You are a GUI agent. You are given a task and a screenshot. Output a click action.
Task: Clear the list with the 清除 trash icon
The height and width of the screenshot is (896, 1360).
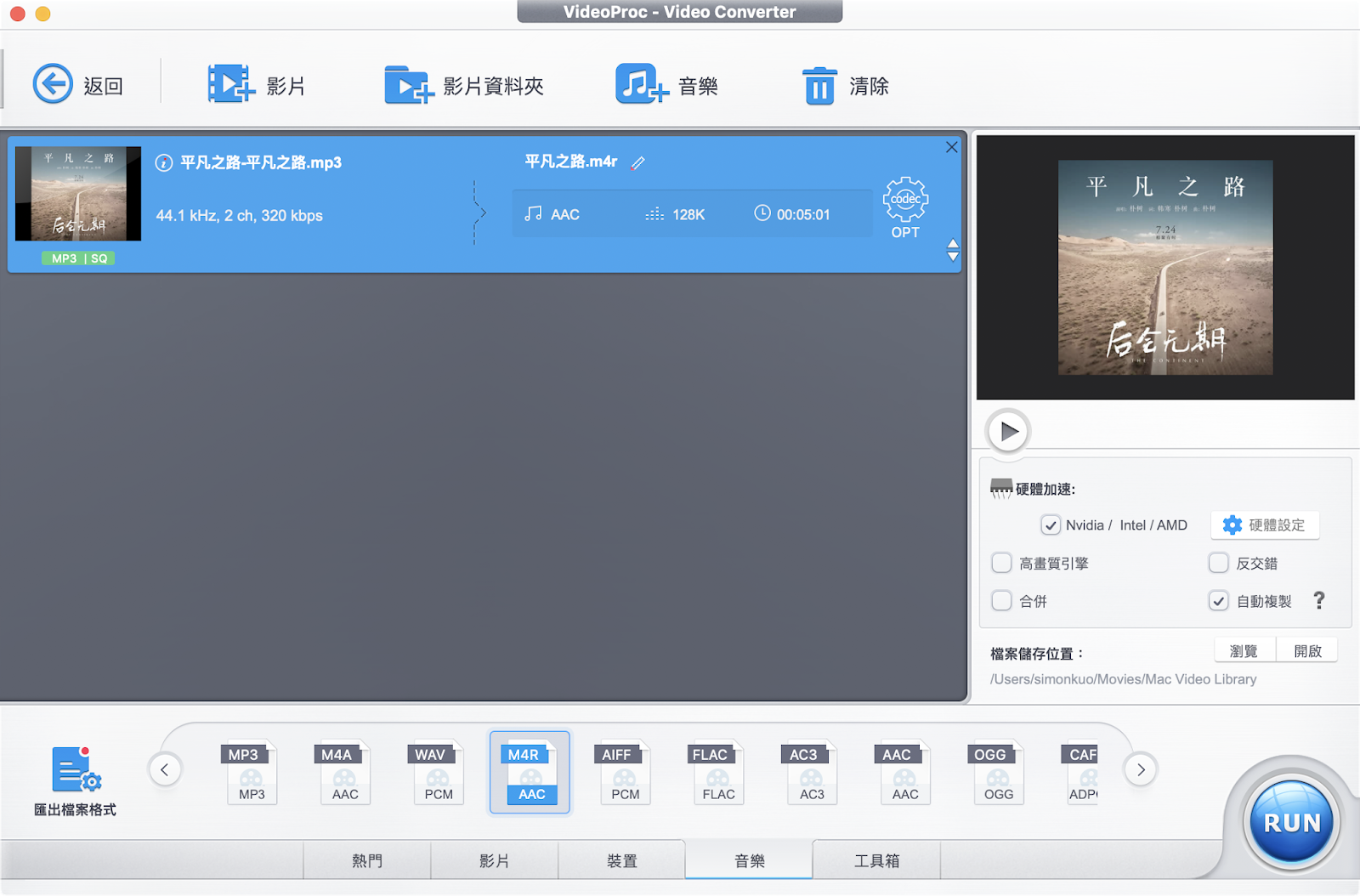[x=819, y=86]
